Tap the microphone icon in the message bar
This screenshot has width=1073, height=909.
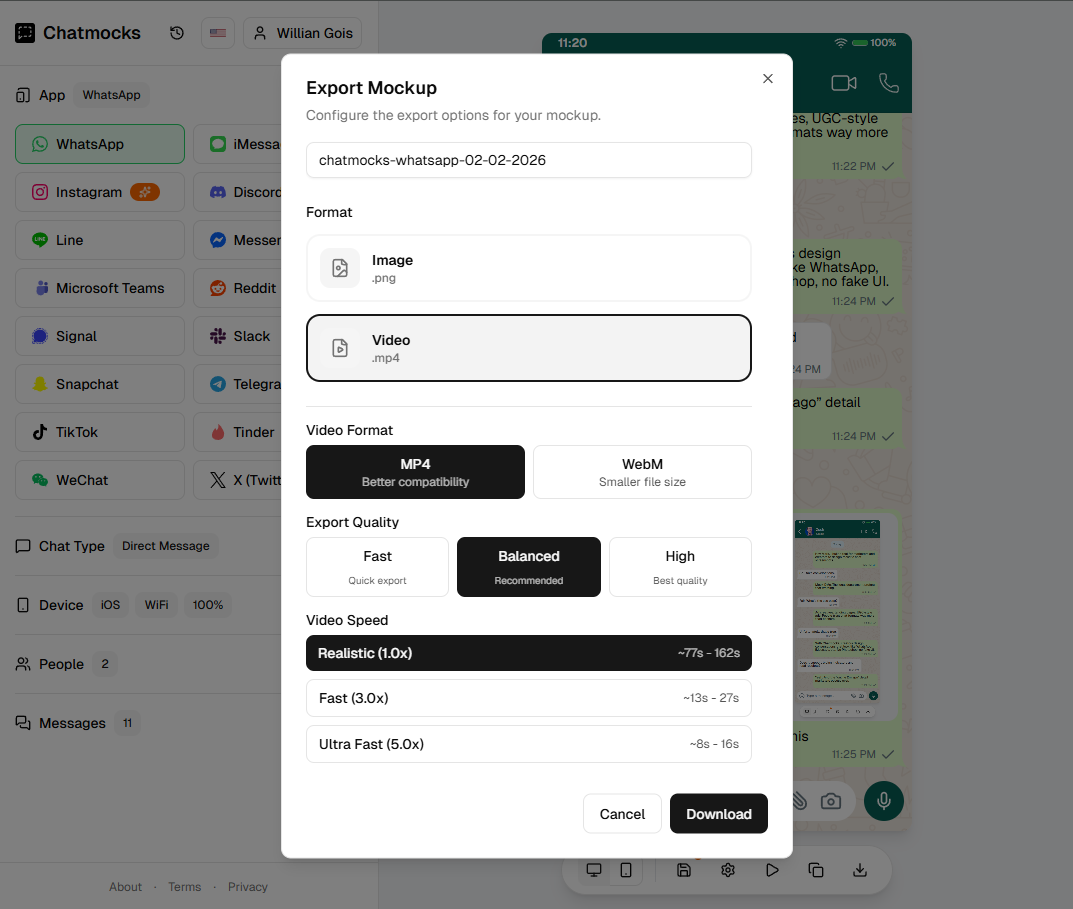(883, 801)
